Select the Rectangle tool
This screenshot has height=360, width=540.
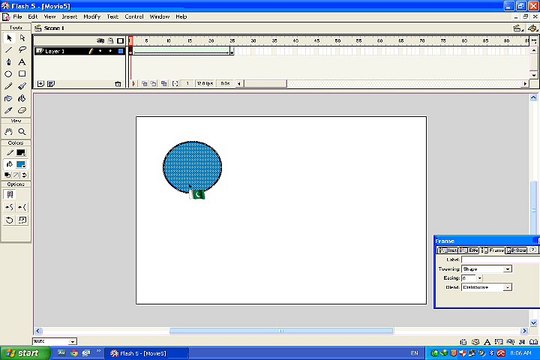point(22,74)
